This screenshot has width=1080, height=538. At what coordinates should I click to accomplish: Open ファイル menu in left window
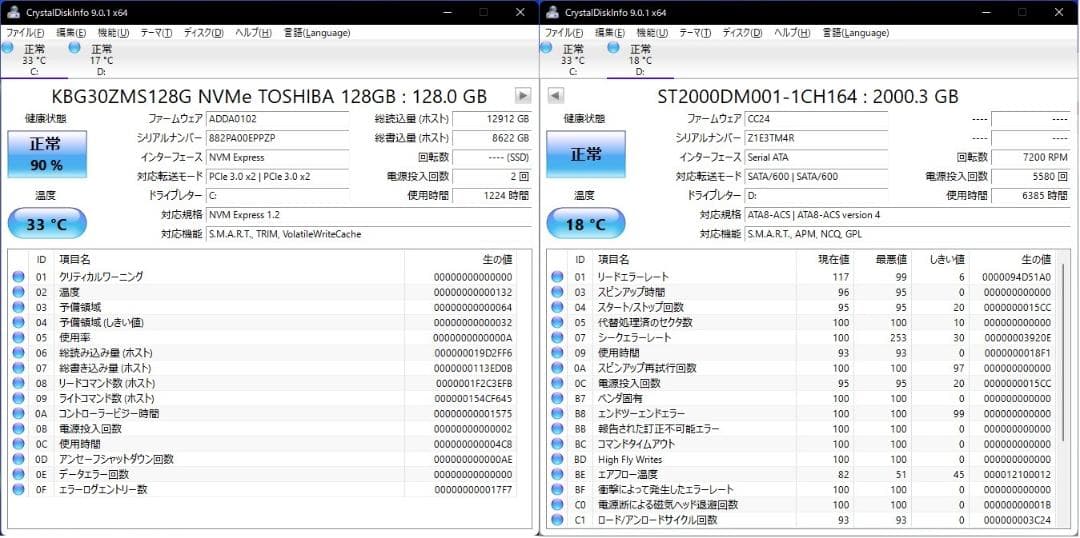tap(25, 32)
